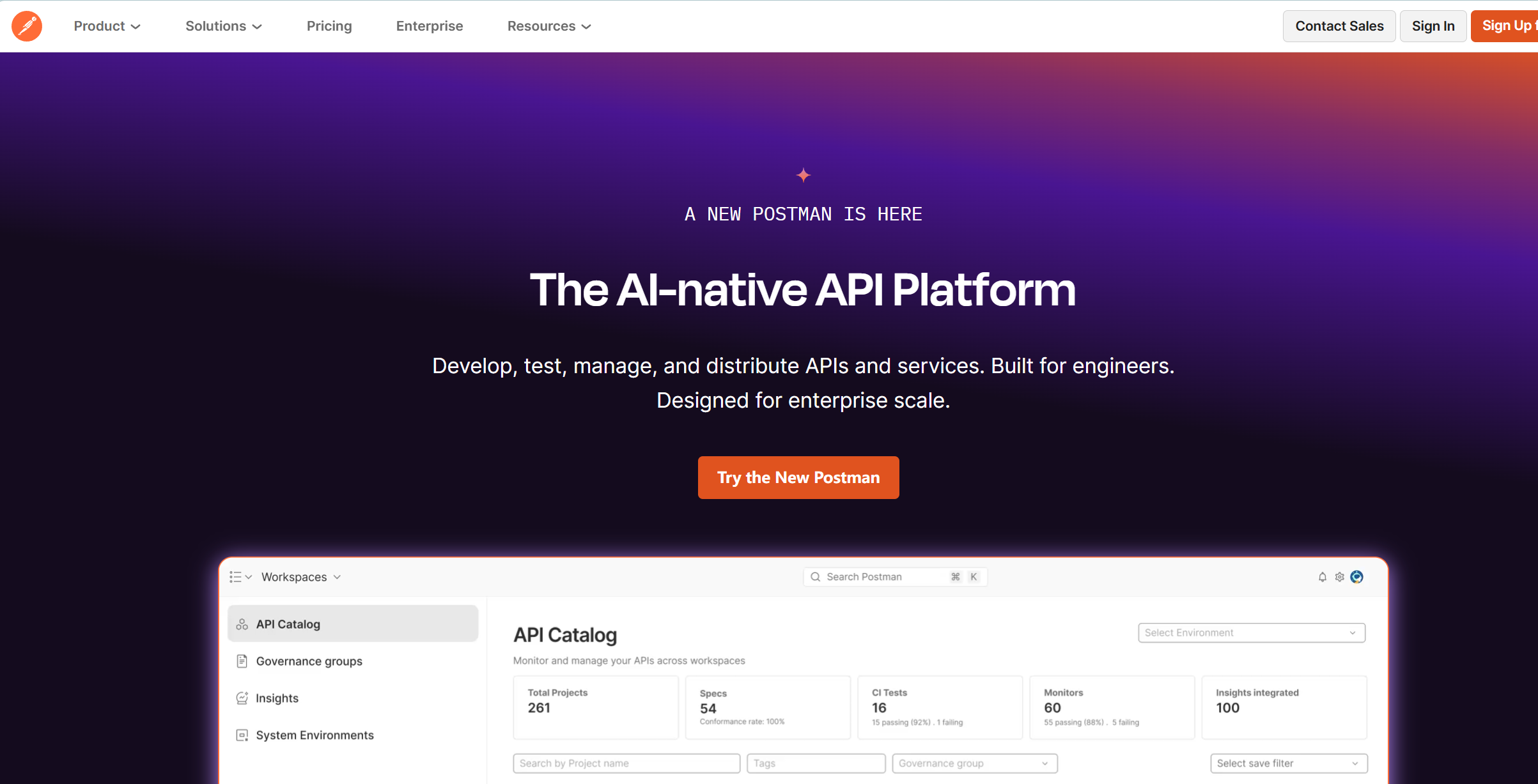Viewport: 1538px width, 784px height.
Task: Go to the Pricing page
Action: coord(329,26)
